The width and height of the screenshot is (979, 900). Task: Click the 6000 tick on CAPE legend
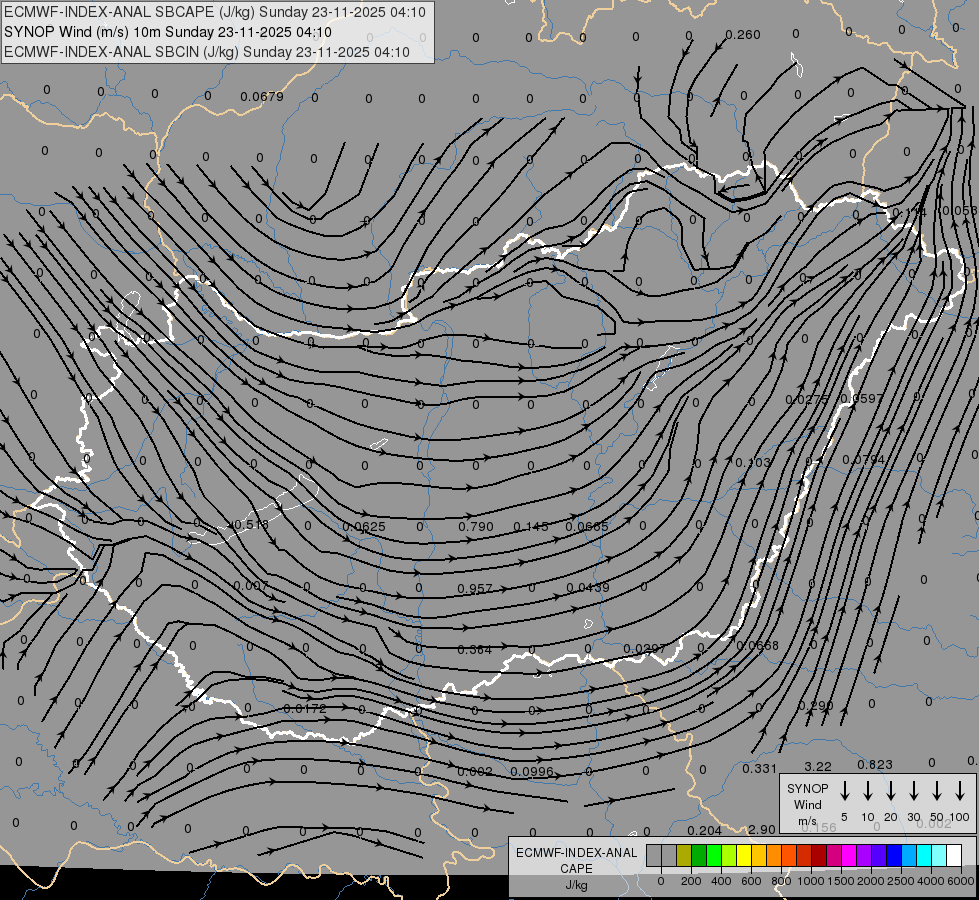pyautogui.click(x=961, y=881)
